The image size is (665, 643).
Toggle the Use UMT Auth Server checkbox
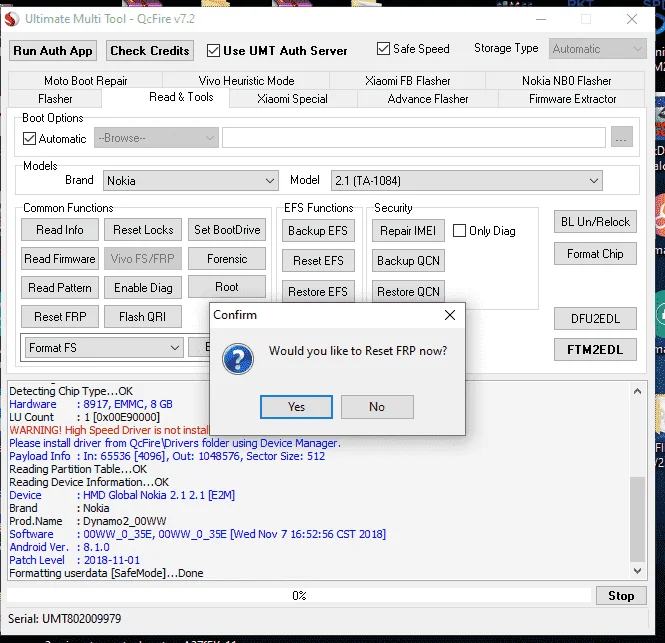(x=213, y=50)
